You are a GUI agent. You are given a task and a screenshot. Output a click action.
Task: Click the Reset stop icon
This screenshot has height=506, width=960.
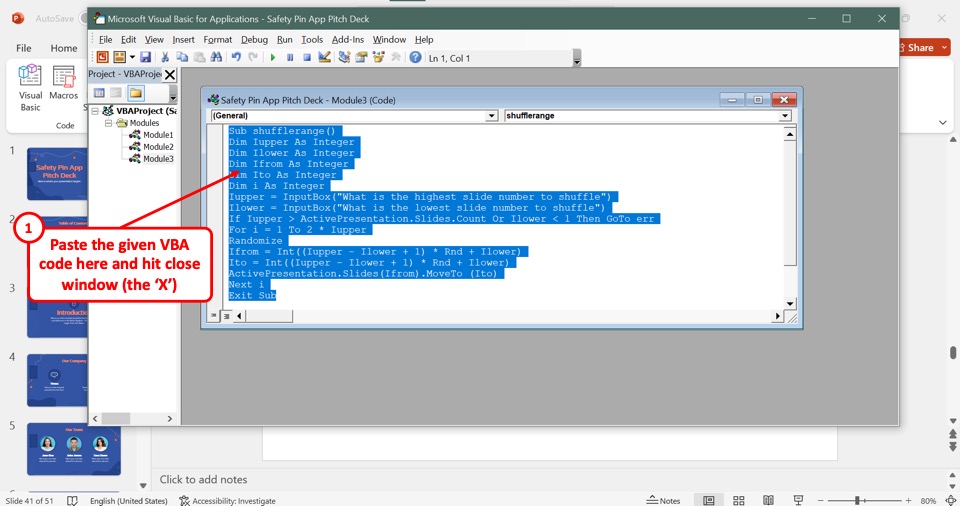point(307,58)
